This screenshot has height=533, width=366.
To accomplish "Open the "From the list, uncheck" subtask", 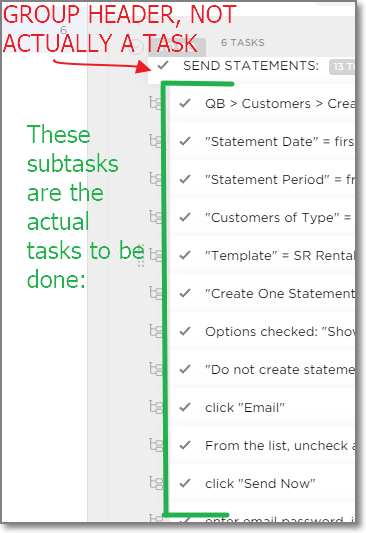I will click(x=280, y=445).
